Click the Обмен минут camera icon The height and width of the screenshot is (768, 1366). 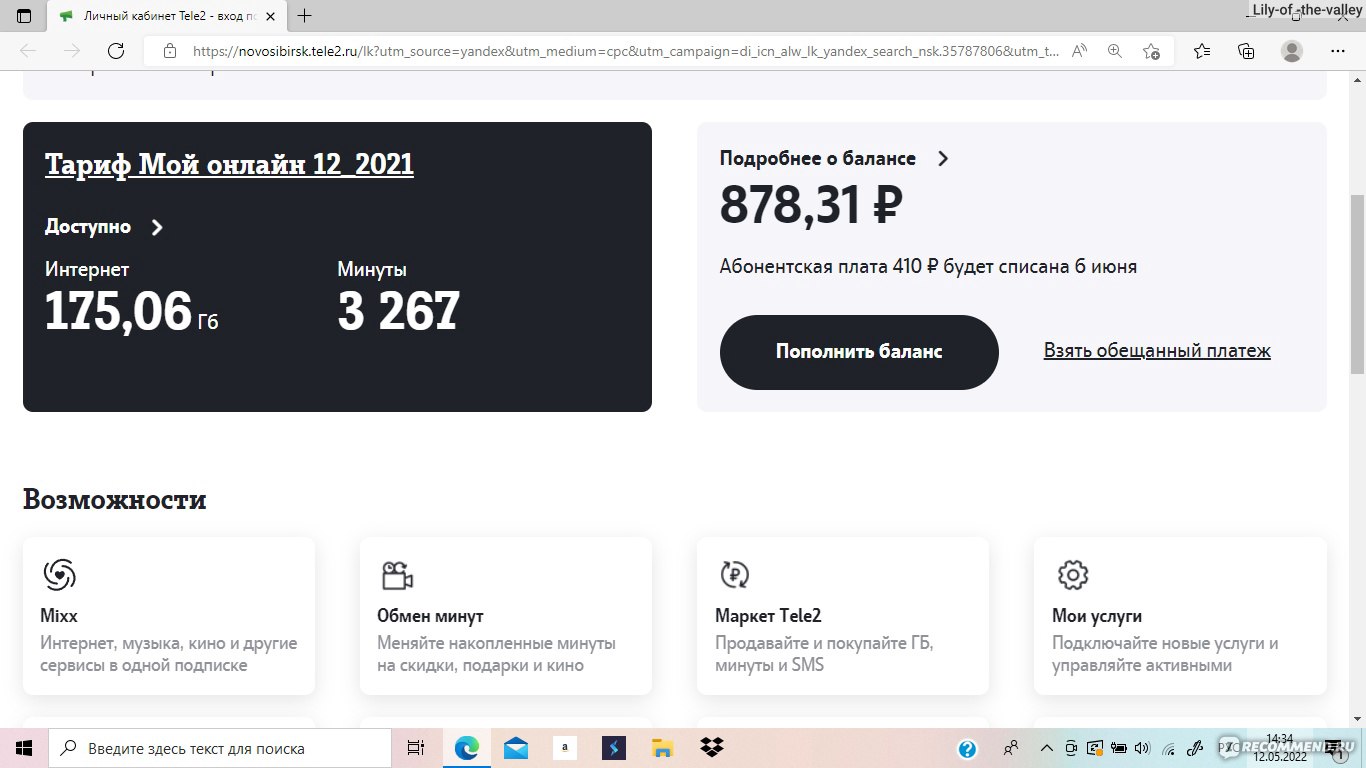pyautogui.click(x=397, y=575)
